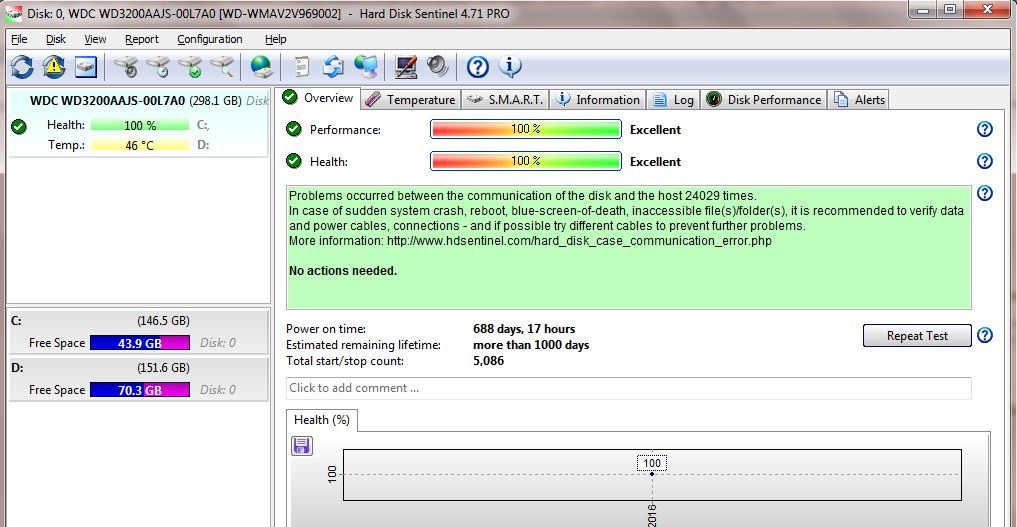This screenshot has height=527, width=1017.
Task: Open the File menu
Action: (x=19, y=39)
